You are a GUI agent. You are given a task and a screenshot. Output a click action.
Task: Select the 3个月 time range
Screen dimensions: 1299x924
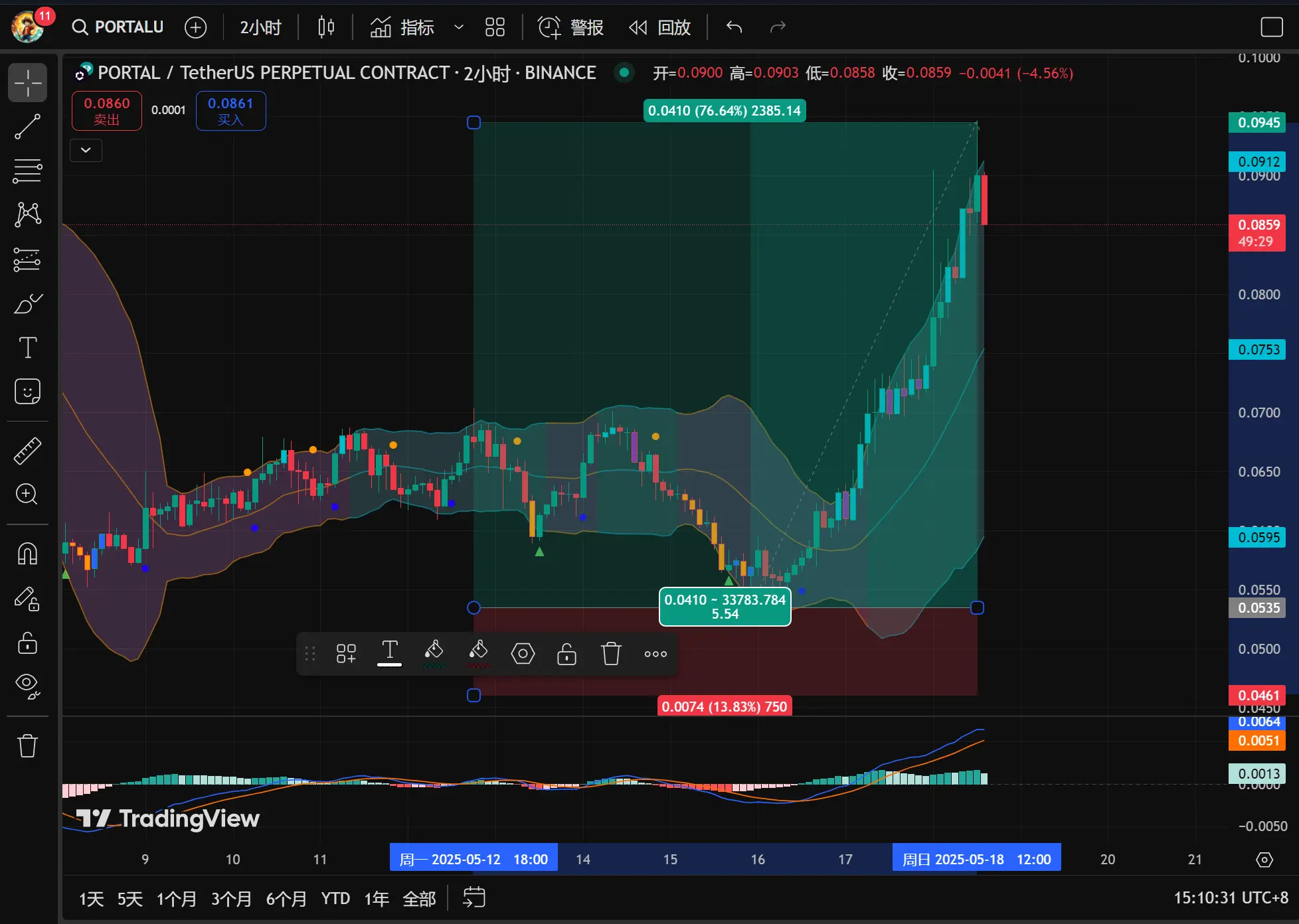[x=232, y=899]
